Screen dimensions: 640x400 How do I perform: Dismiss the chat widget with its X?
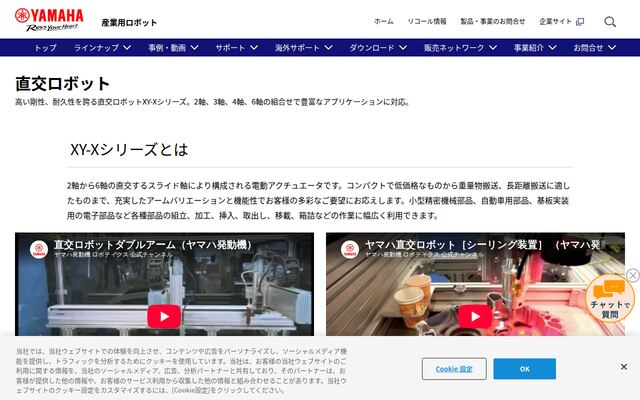tap(633, 276)
